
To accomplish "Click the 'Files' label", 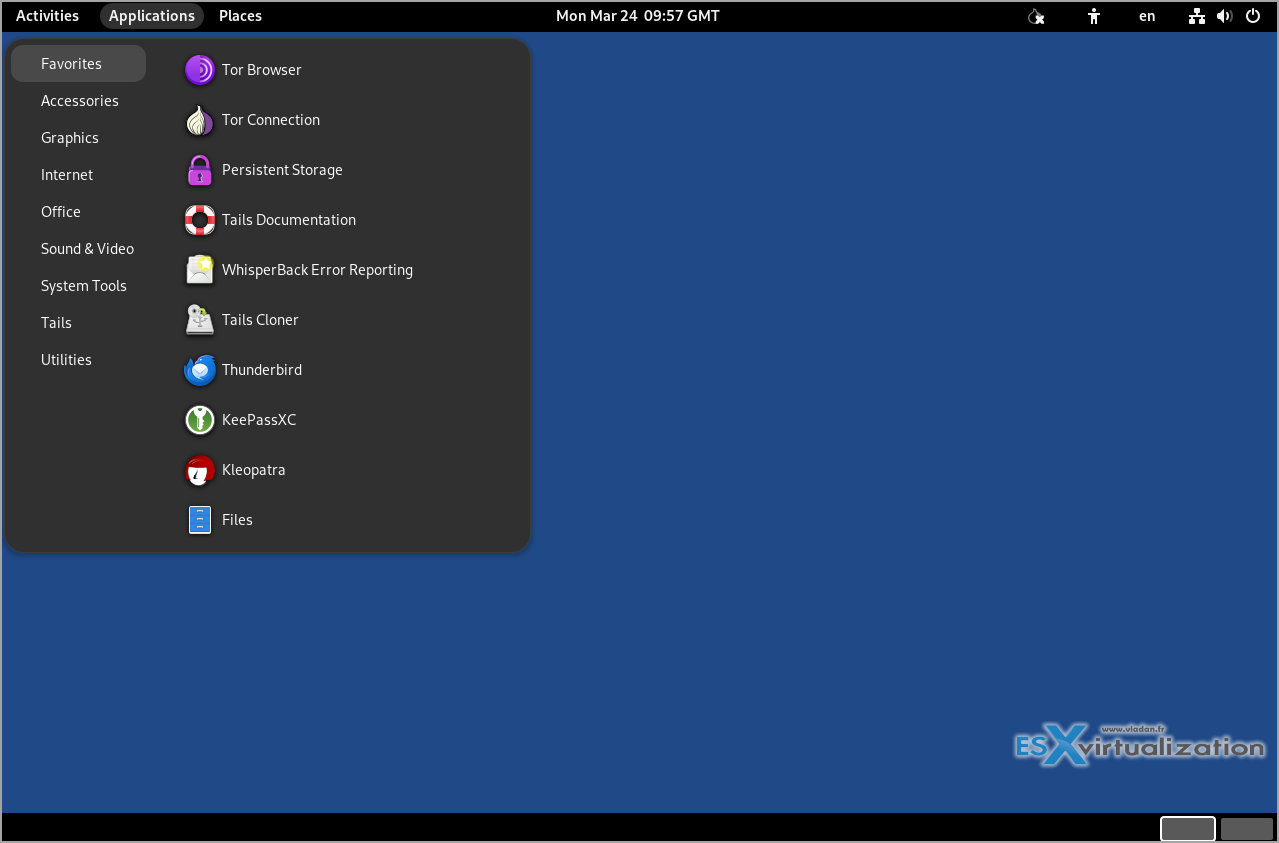I will (x=237, y=520).
